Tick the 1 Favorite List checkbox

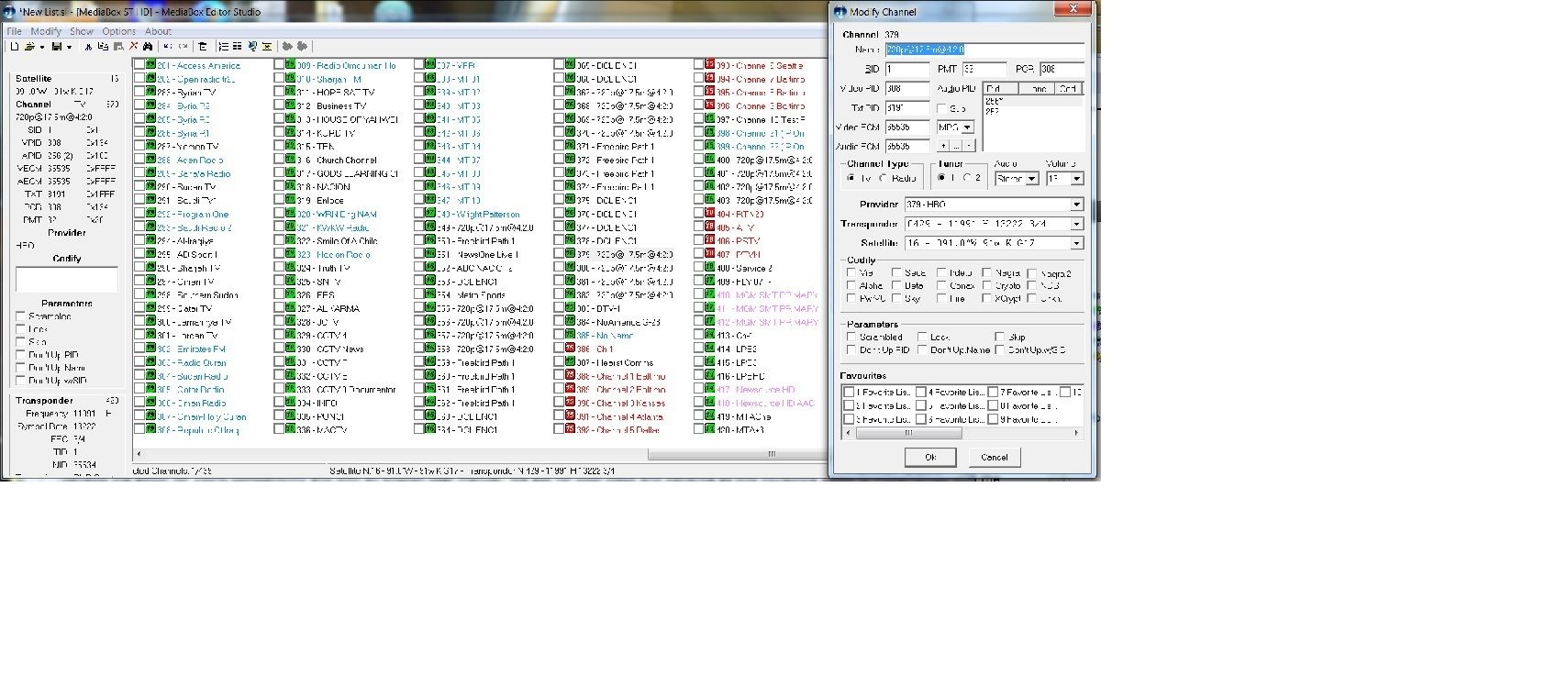click(x=850, y=392)
